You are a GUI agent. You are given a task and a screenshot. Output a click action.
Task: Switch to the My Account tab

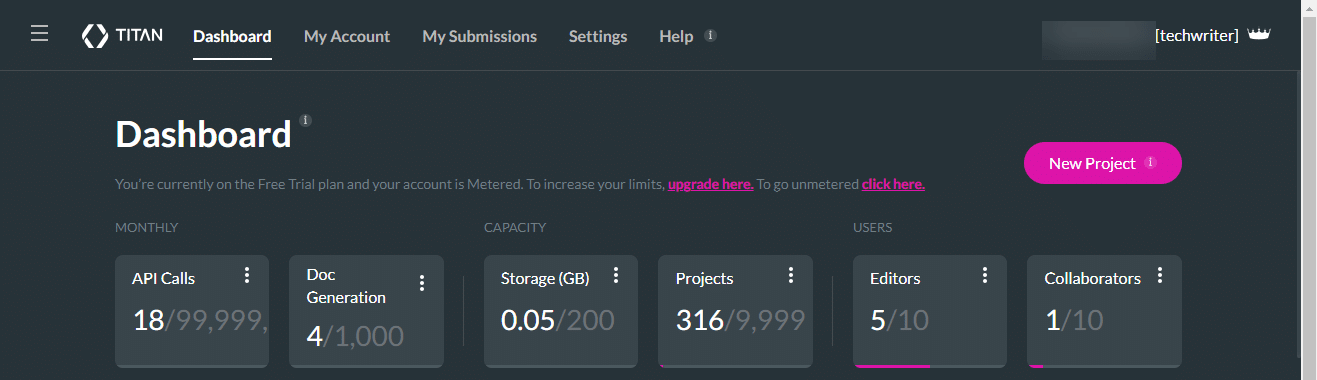point(347,36)
